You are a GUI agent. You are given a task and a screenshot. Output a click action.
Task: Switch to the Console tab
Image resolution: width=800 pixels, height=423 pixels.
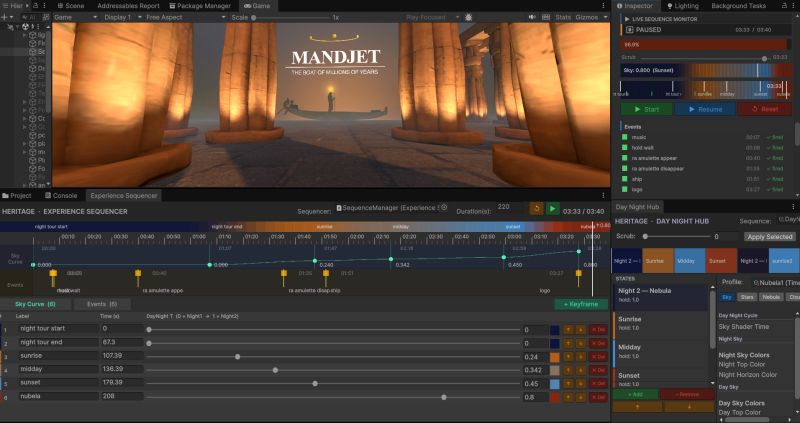click(61, 195)
